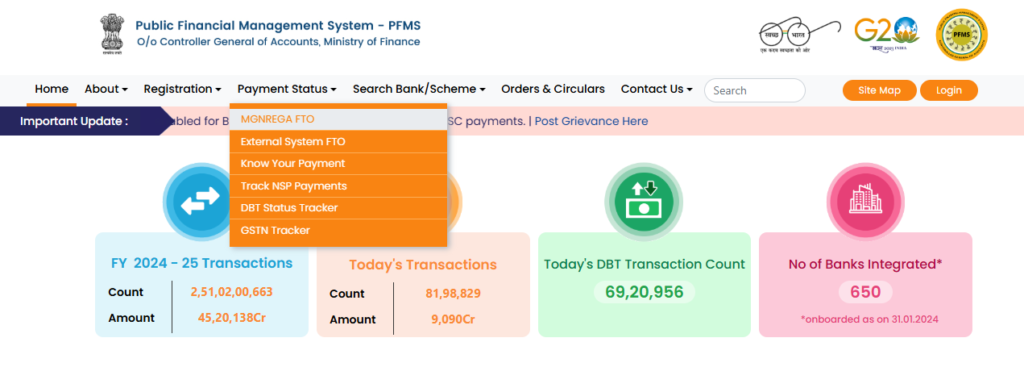Open the Site Map button
This screenshot has height=388, width=1024.
coord(879,90)
